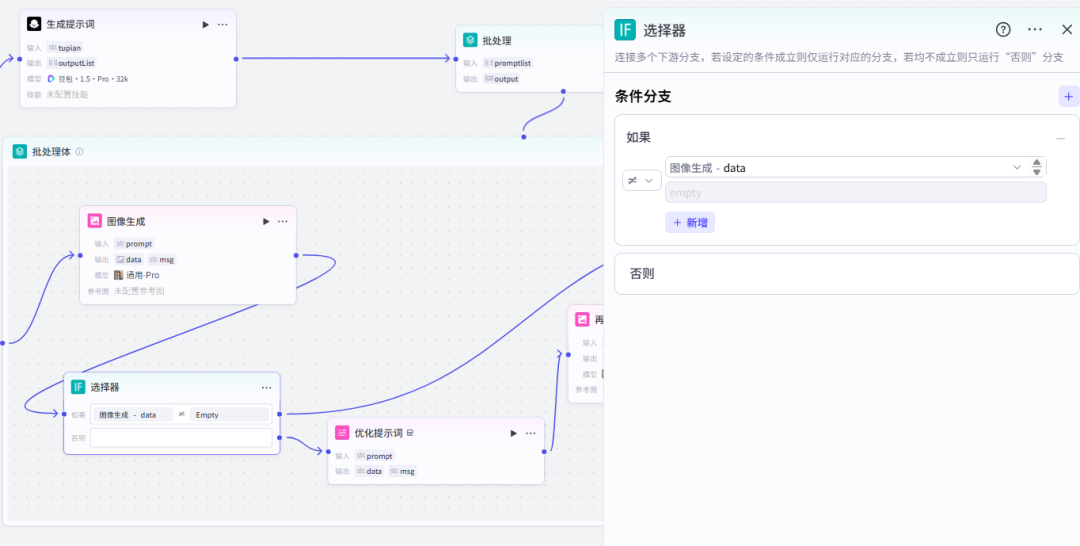This screenshot has height=546, width=1080.
Task: Click the 通用-Pro model label
Action: point(137,275)
